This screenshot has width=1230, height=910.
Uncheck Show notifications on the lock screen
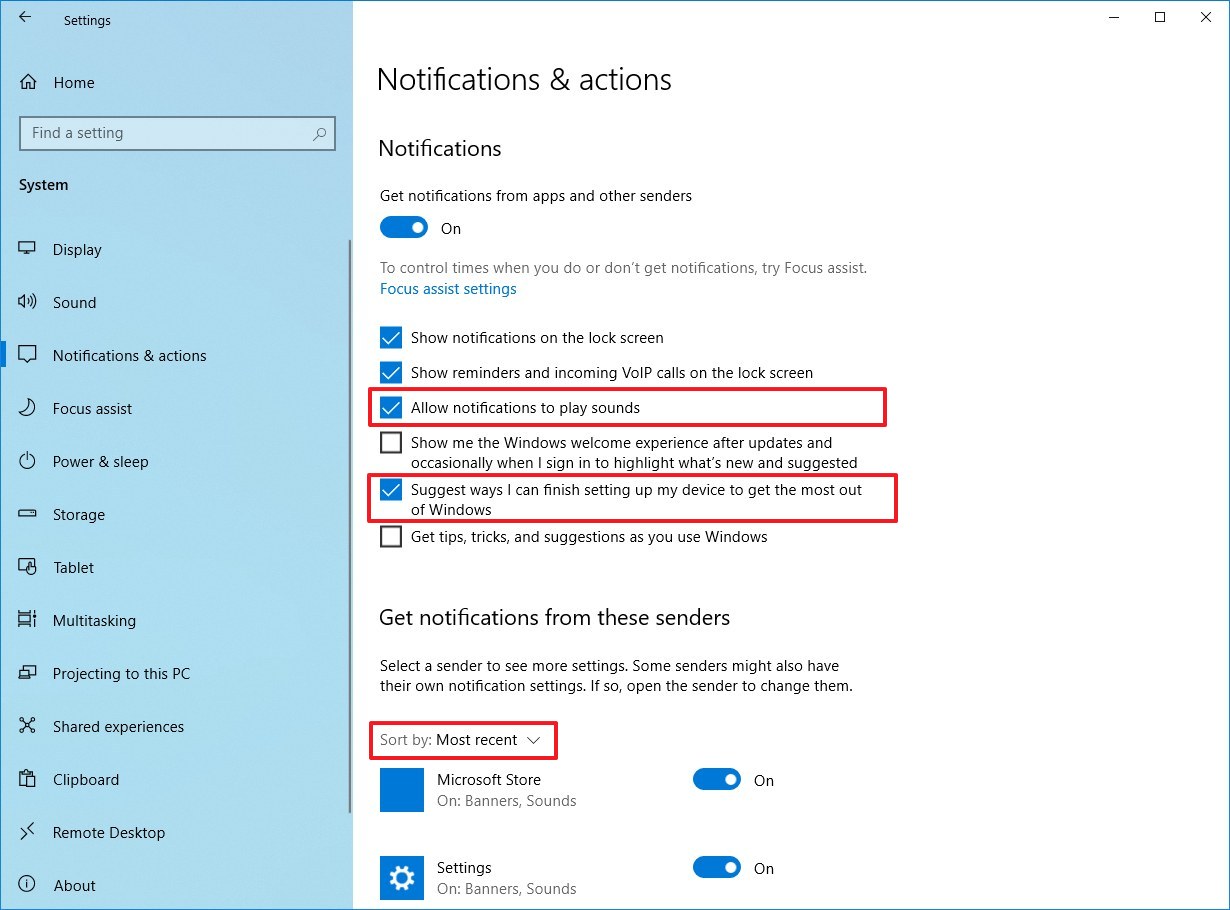(x=391, y=338)
